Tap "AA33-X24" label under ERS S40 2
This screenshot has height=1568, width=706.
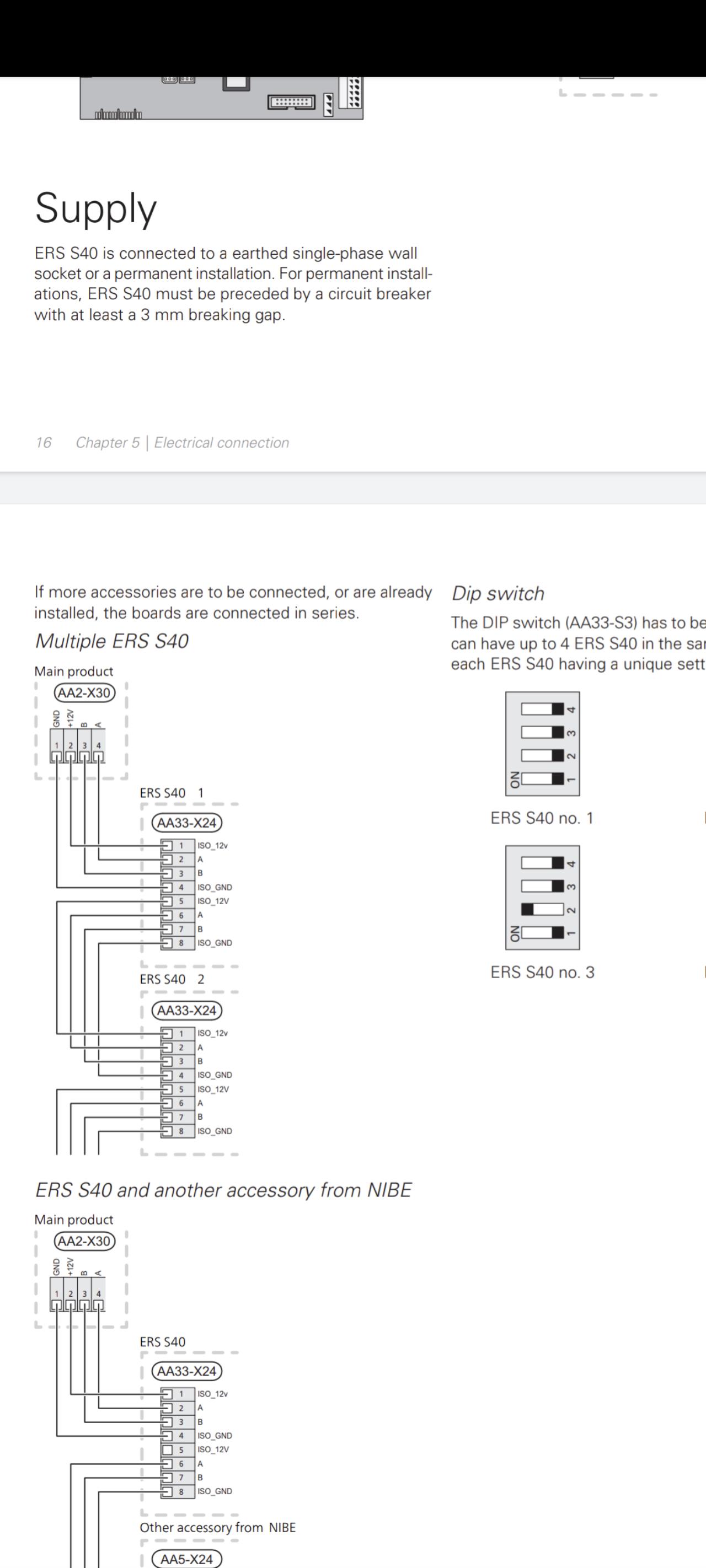[x=186, y=1011]
